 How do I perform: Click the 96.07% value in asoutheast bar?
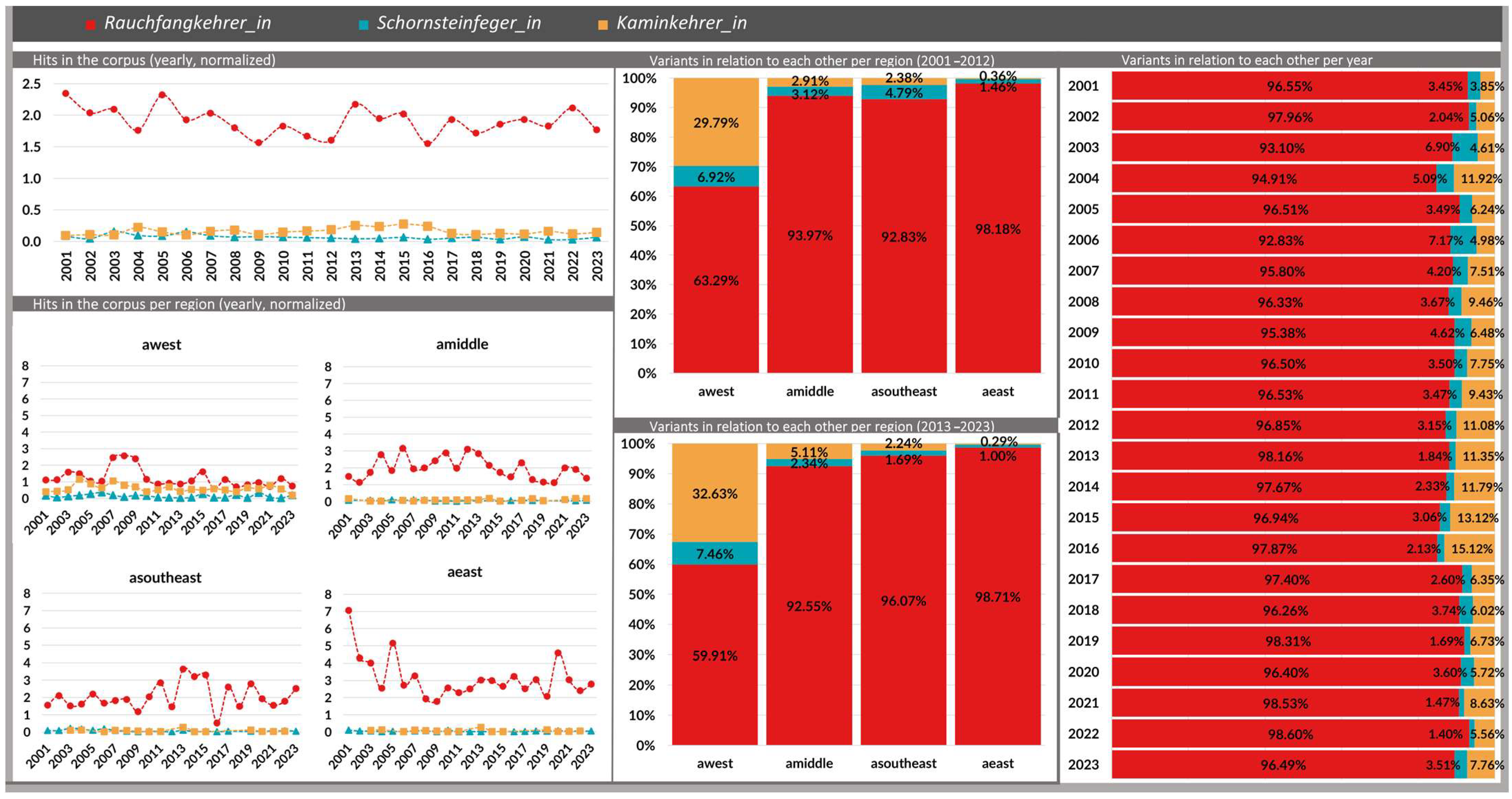(903, 601)
